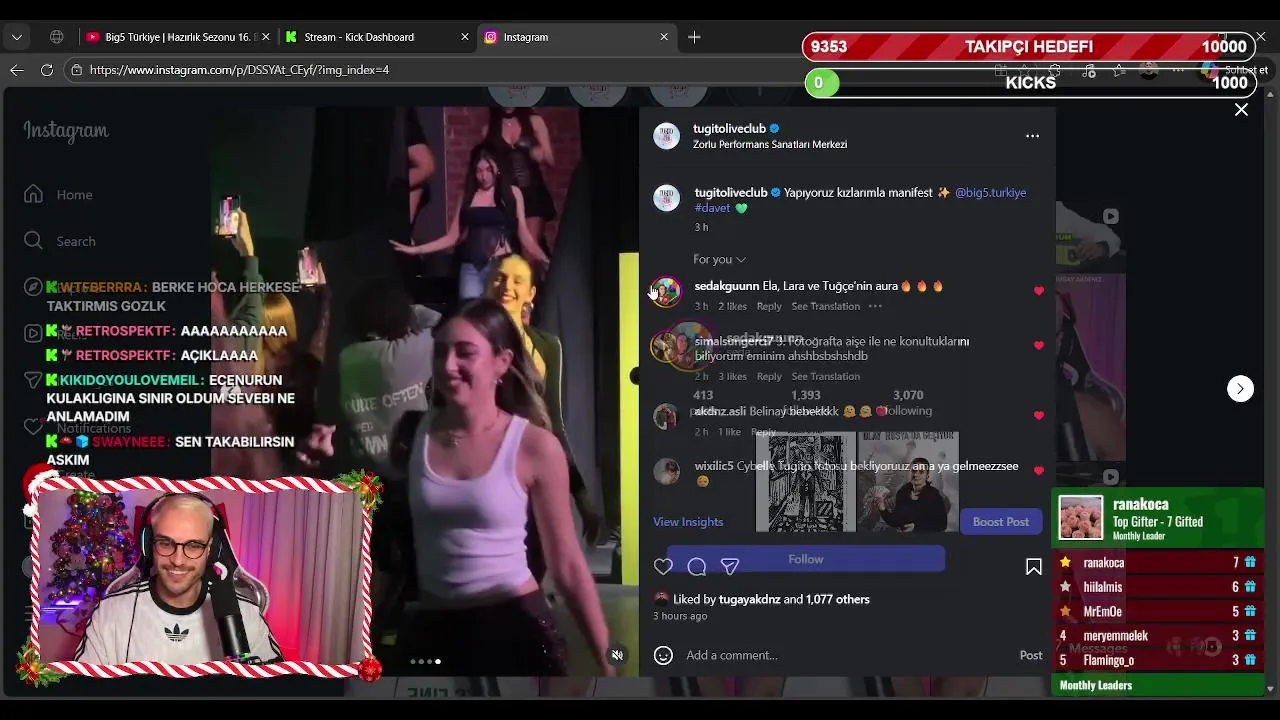Toggle like on simalsungerci7's comment
Viewport: 1280px width, 720px height.
point(1039,346)
